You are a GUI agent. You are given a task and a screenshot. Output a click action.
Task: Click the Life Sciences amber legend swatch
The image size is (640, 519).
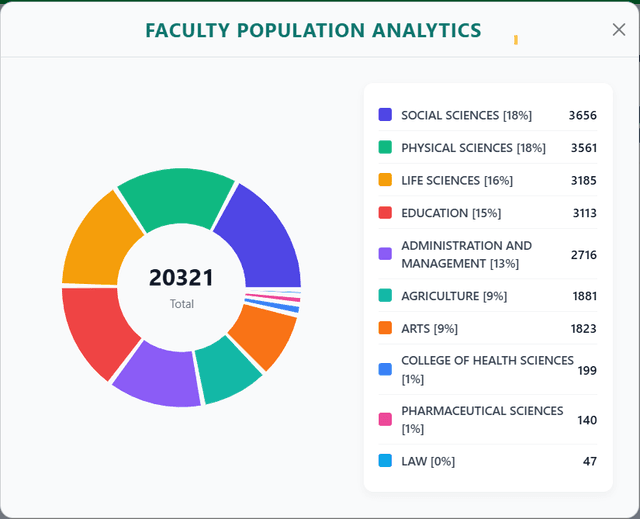coord(385,180)
